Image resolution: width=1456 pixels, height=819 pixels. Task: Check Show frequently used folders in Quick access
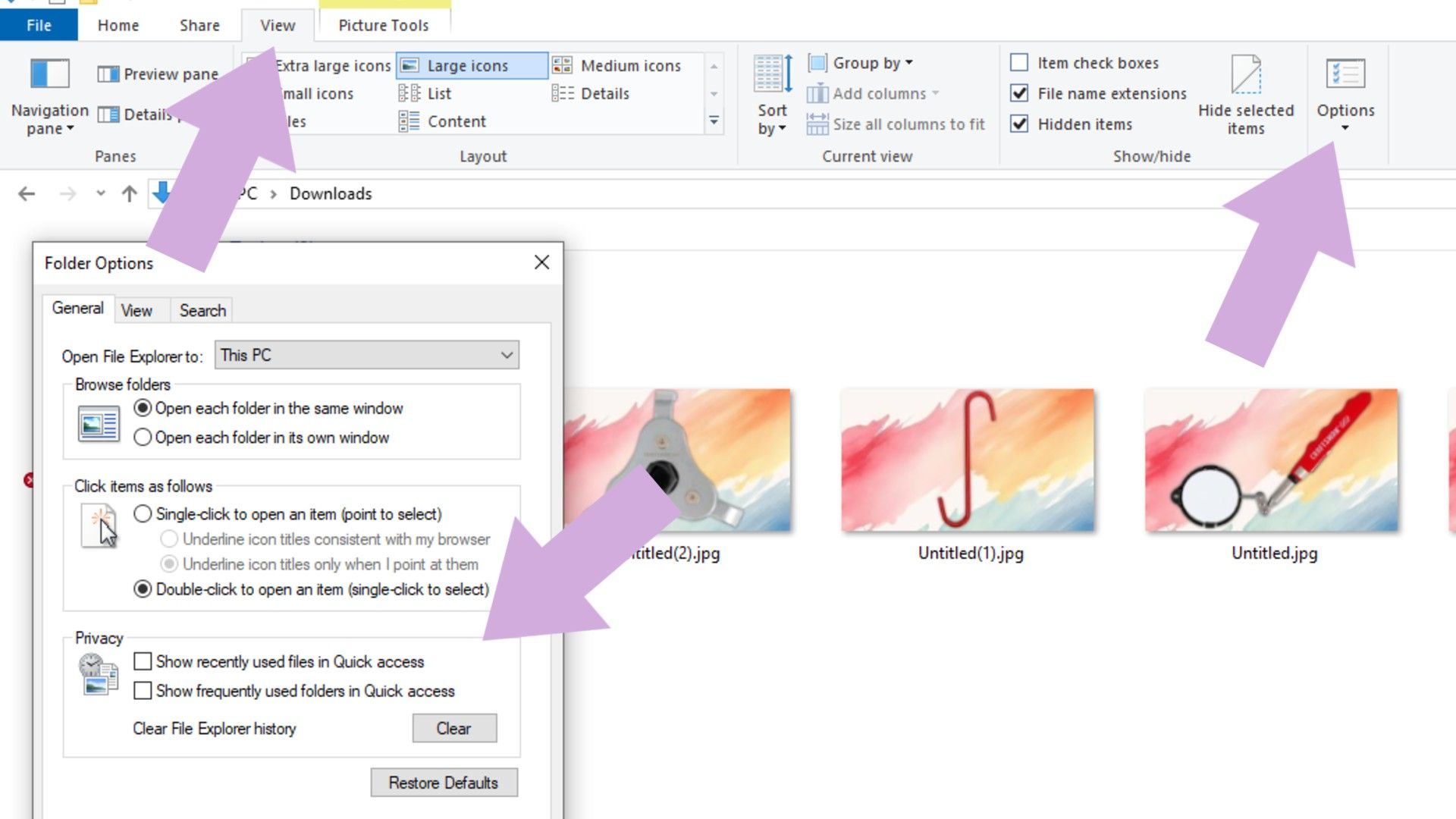[143, 691]
